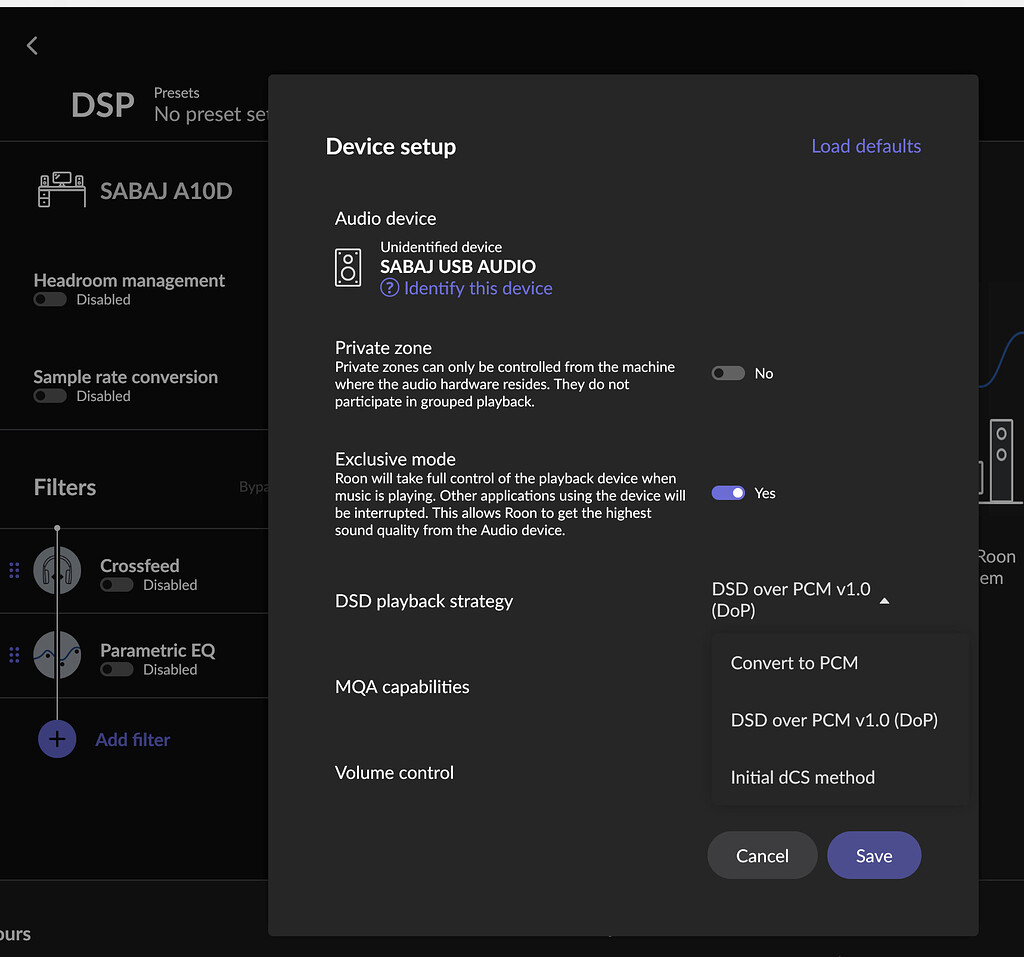The height and width of the screenshot is (957, 1024).
Task: Click the Crossfeed headphones icon
Action: coord(57,571)
